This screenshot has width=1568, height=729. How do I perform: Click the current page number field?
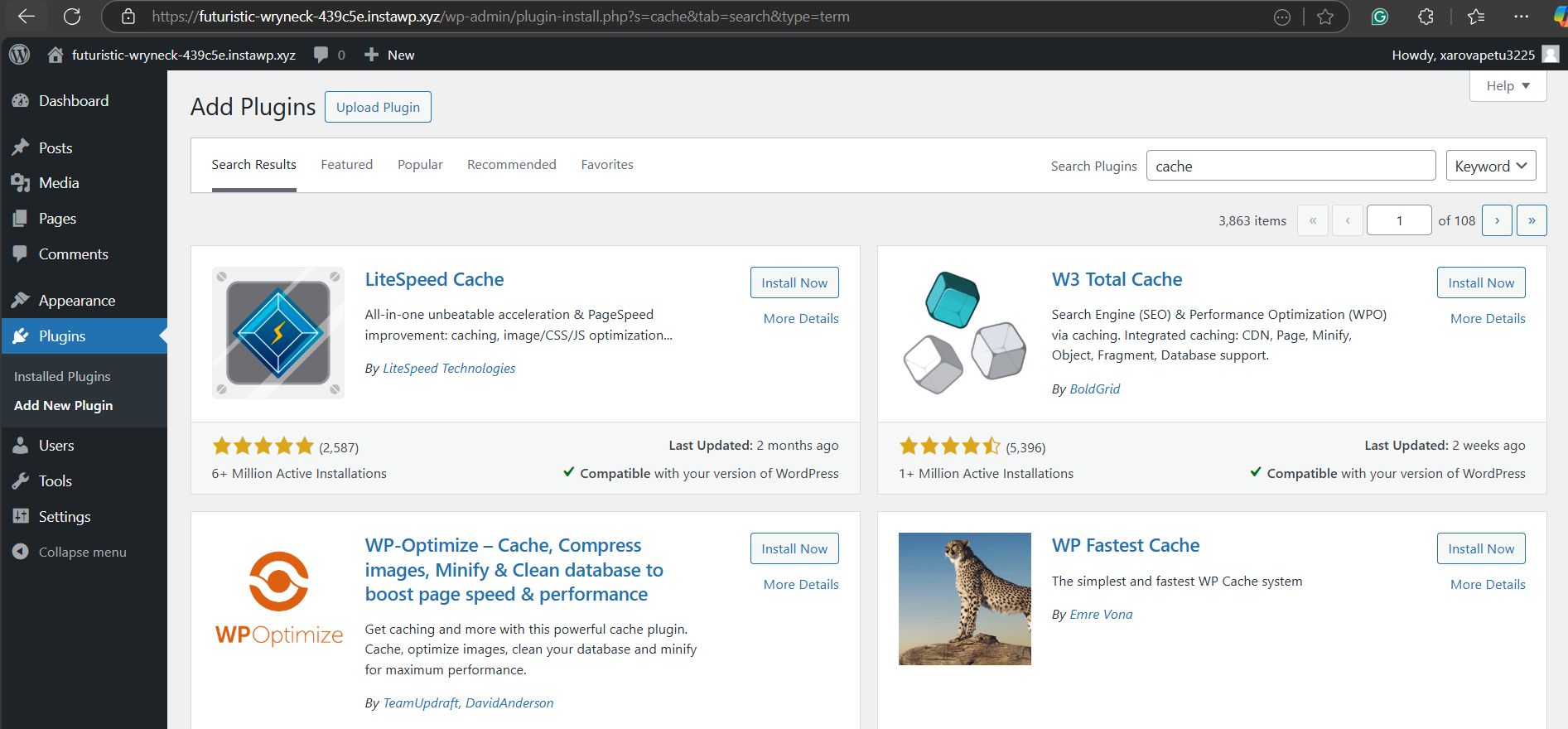[1399, 220]
